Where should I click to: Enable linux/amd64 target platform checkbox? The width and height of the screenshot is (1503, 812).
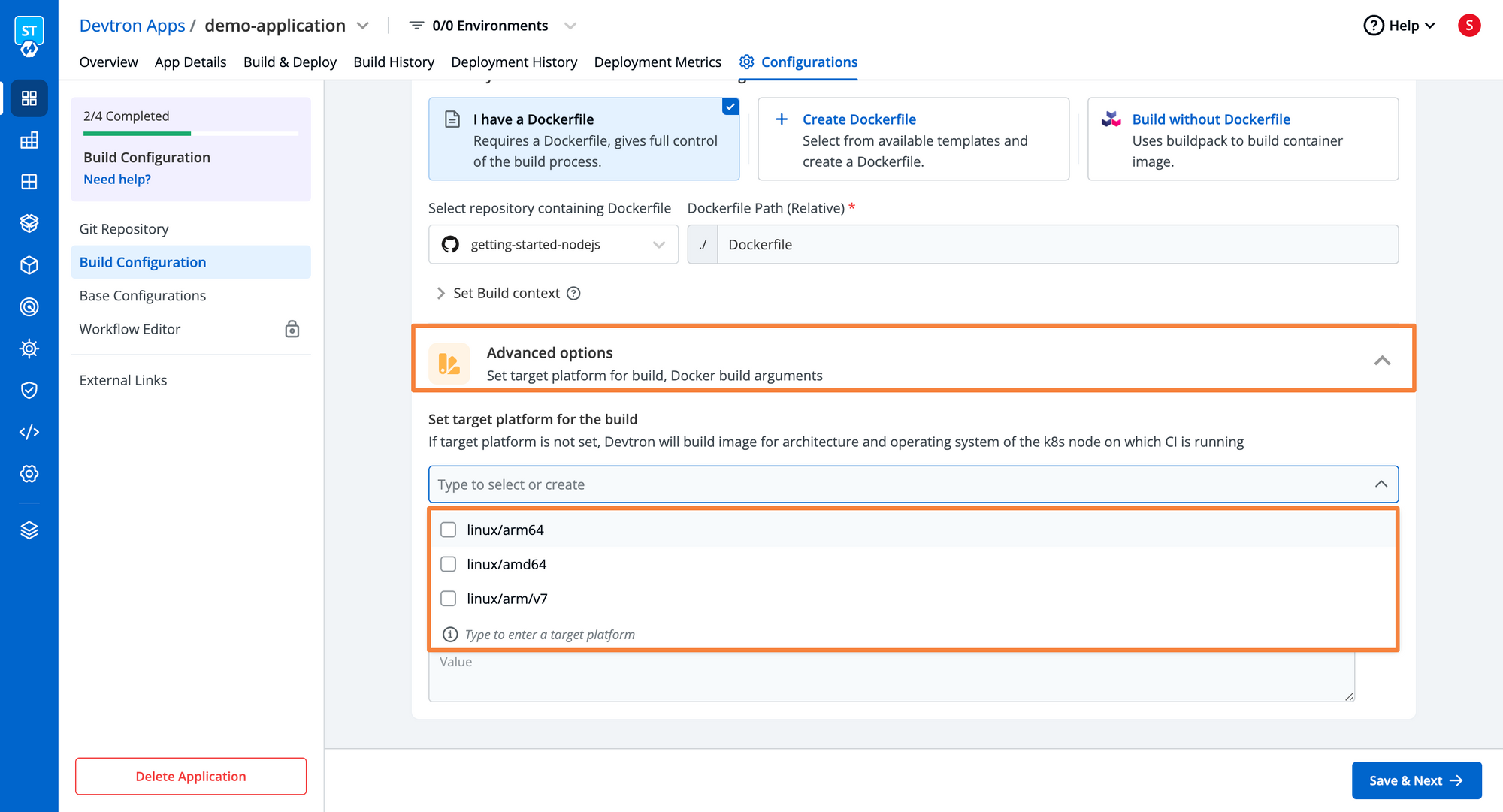tap(448, 564)
